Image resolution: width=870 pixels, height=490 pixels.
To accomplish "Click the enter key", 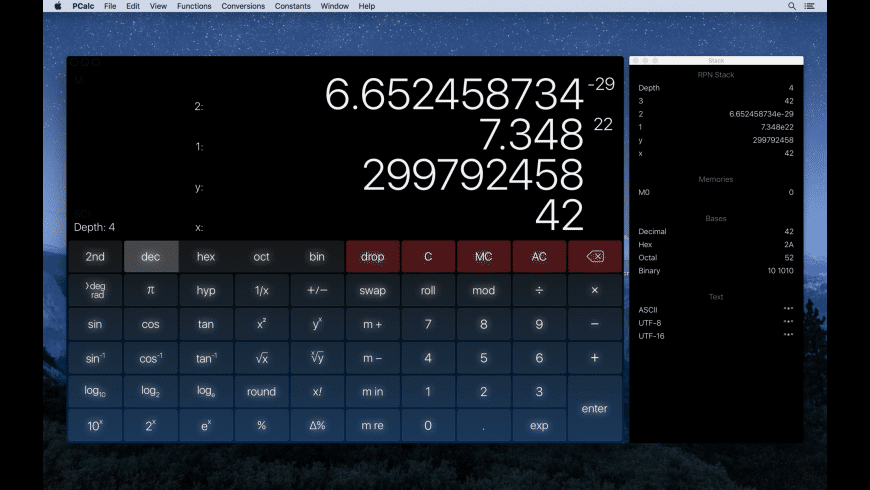I will (x=595, y=408).
